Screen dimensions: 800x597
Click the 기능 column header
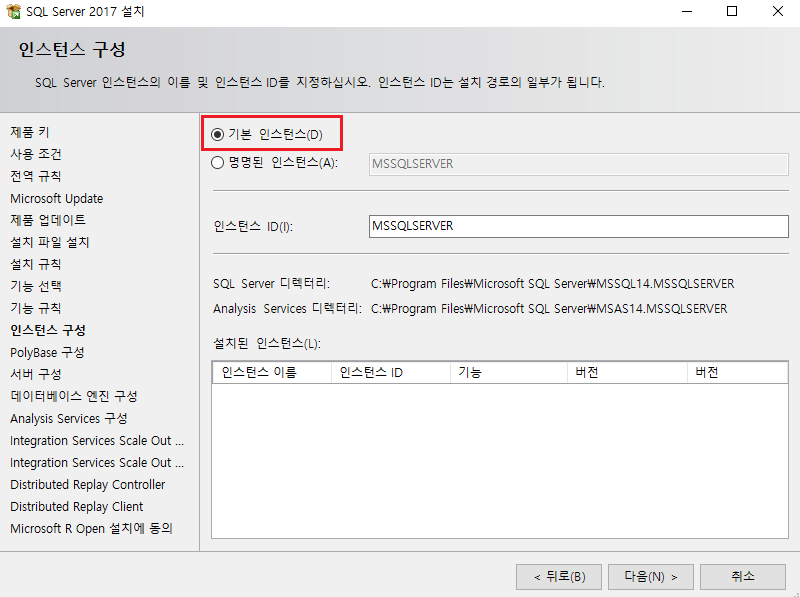coord(509,372)
